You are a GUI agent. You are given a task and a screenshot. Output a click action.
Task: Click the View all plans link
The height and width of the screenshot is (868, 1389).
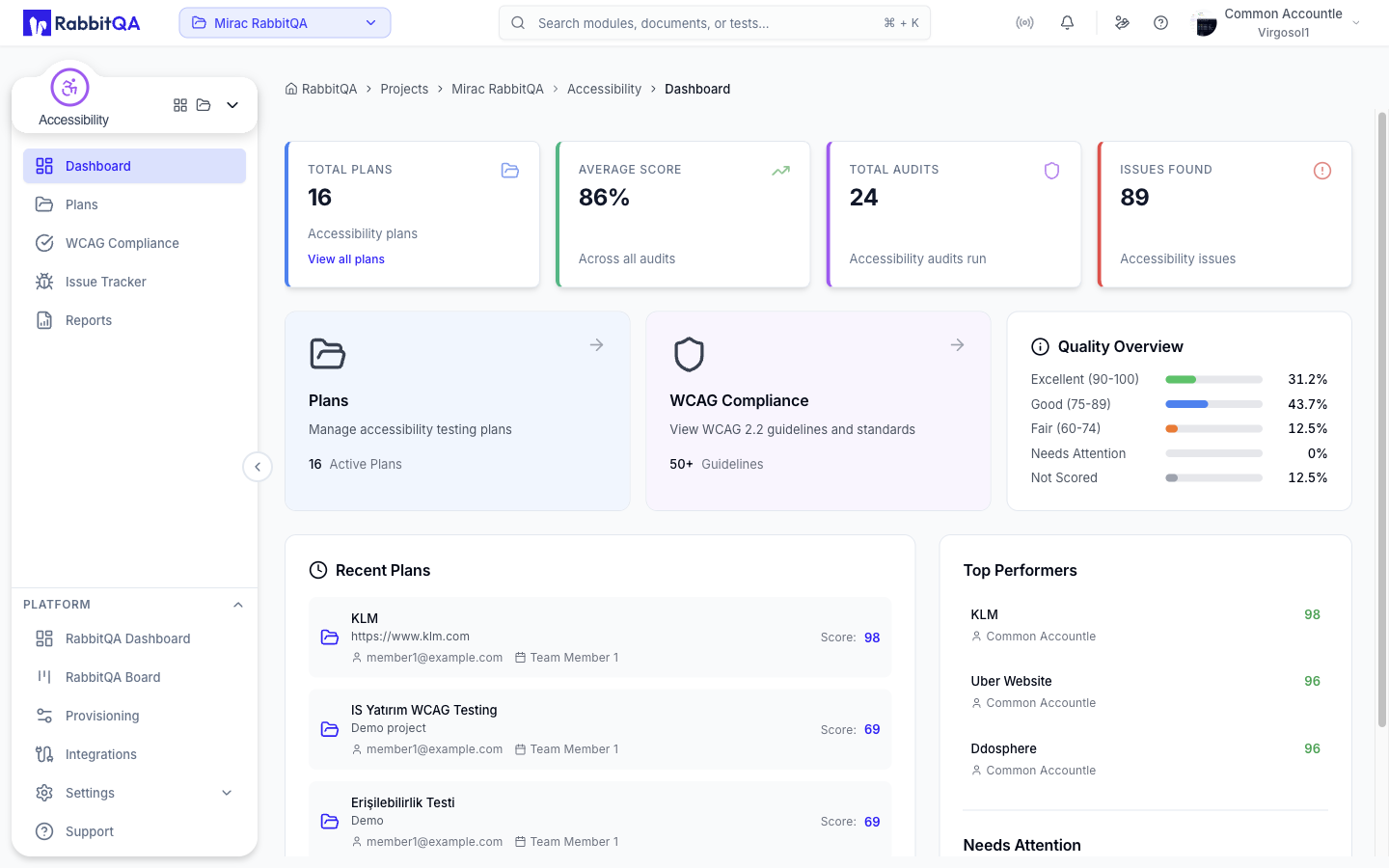pos(346,259)
